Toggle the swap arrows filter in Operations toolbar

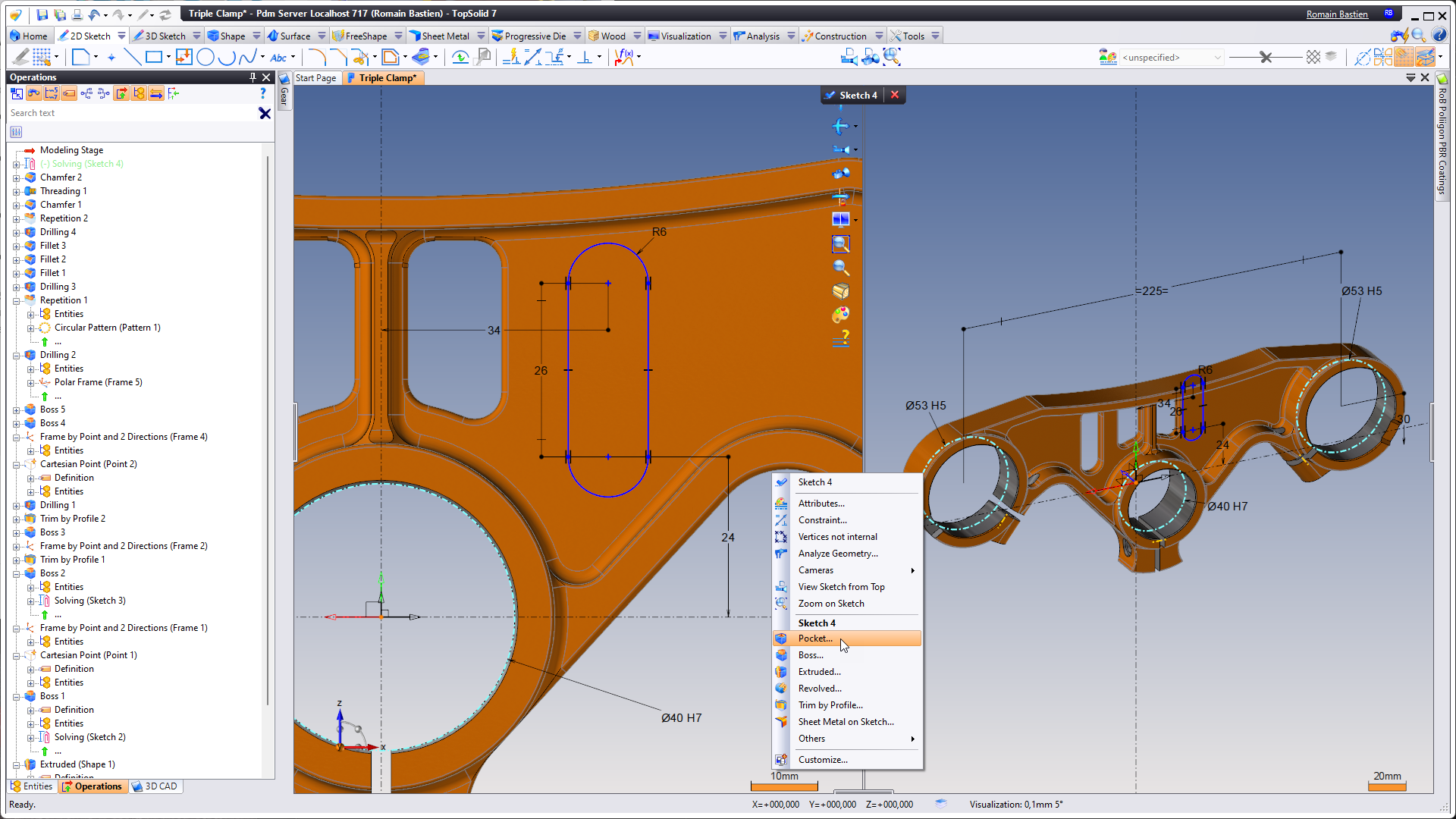156,93
